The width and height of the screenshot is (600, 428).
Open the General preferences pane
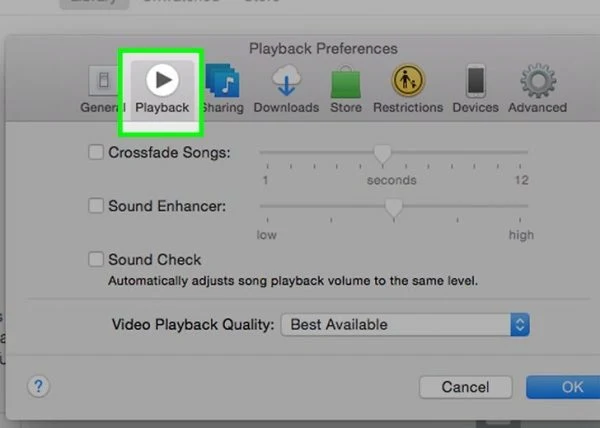tap(103, 89)
